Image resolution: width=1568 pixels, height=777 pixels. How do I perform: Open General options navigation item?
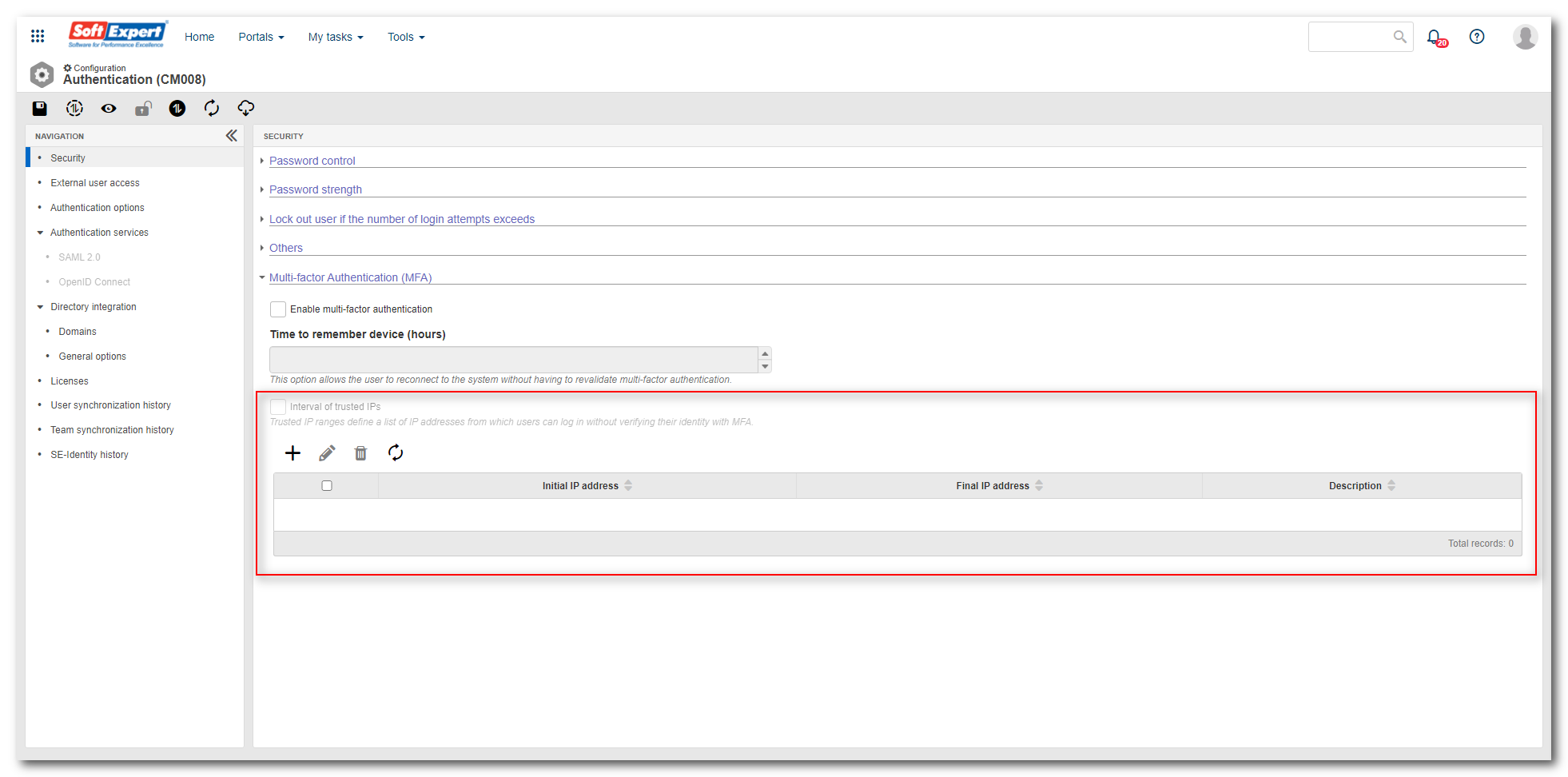92,357
